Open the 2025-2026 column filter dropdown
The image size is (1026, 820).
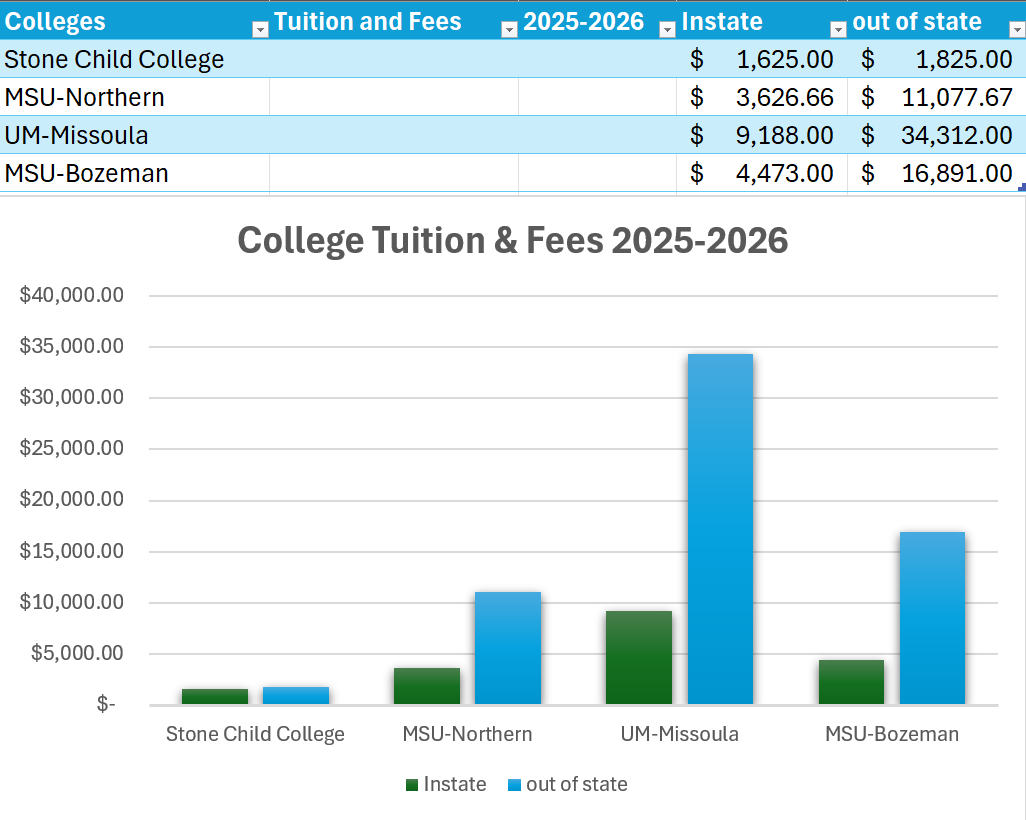click(x=667, y=29)
